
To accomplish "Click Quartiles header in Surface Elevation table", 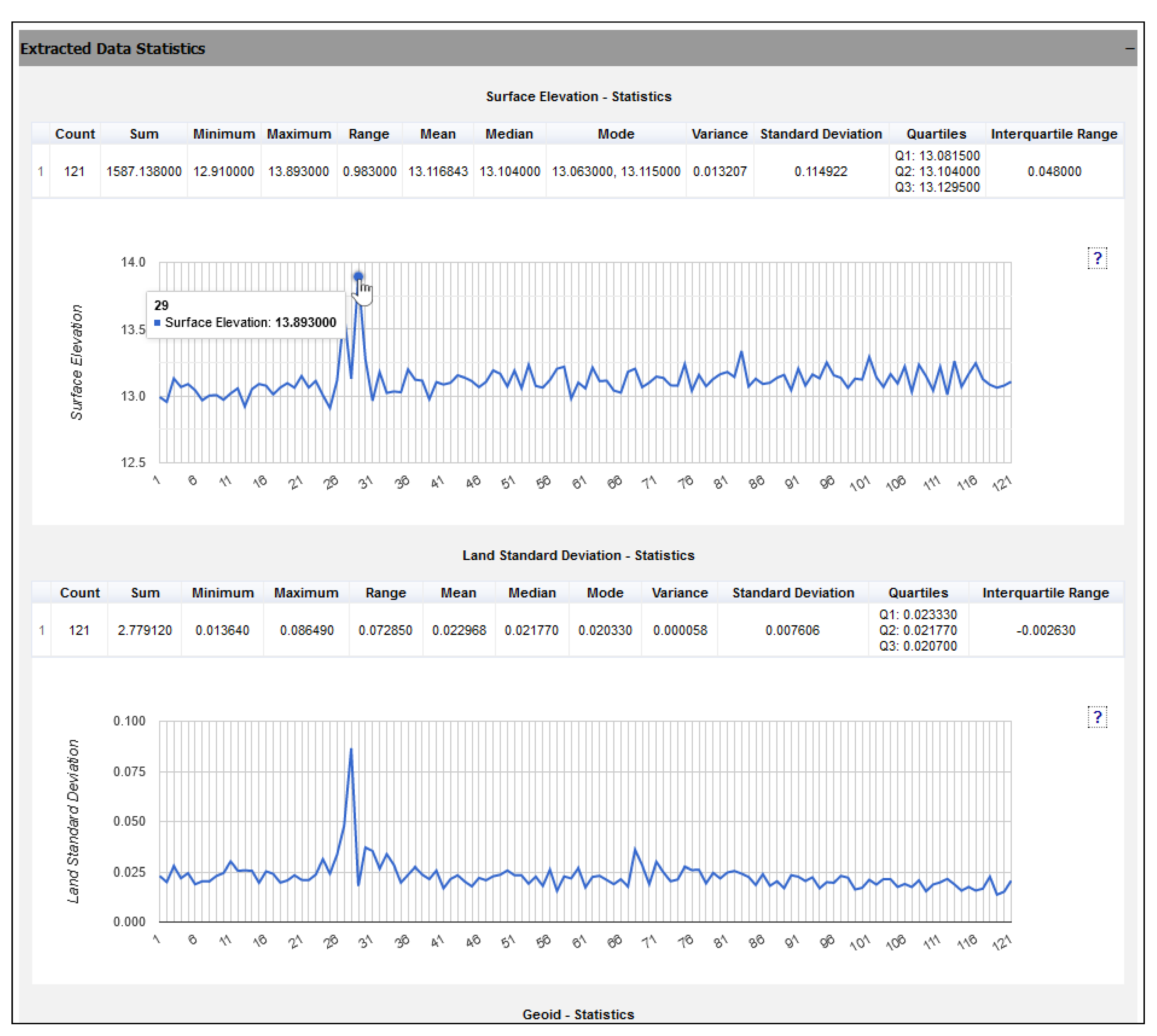I will [937, 134].
